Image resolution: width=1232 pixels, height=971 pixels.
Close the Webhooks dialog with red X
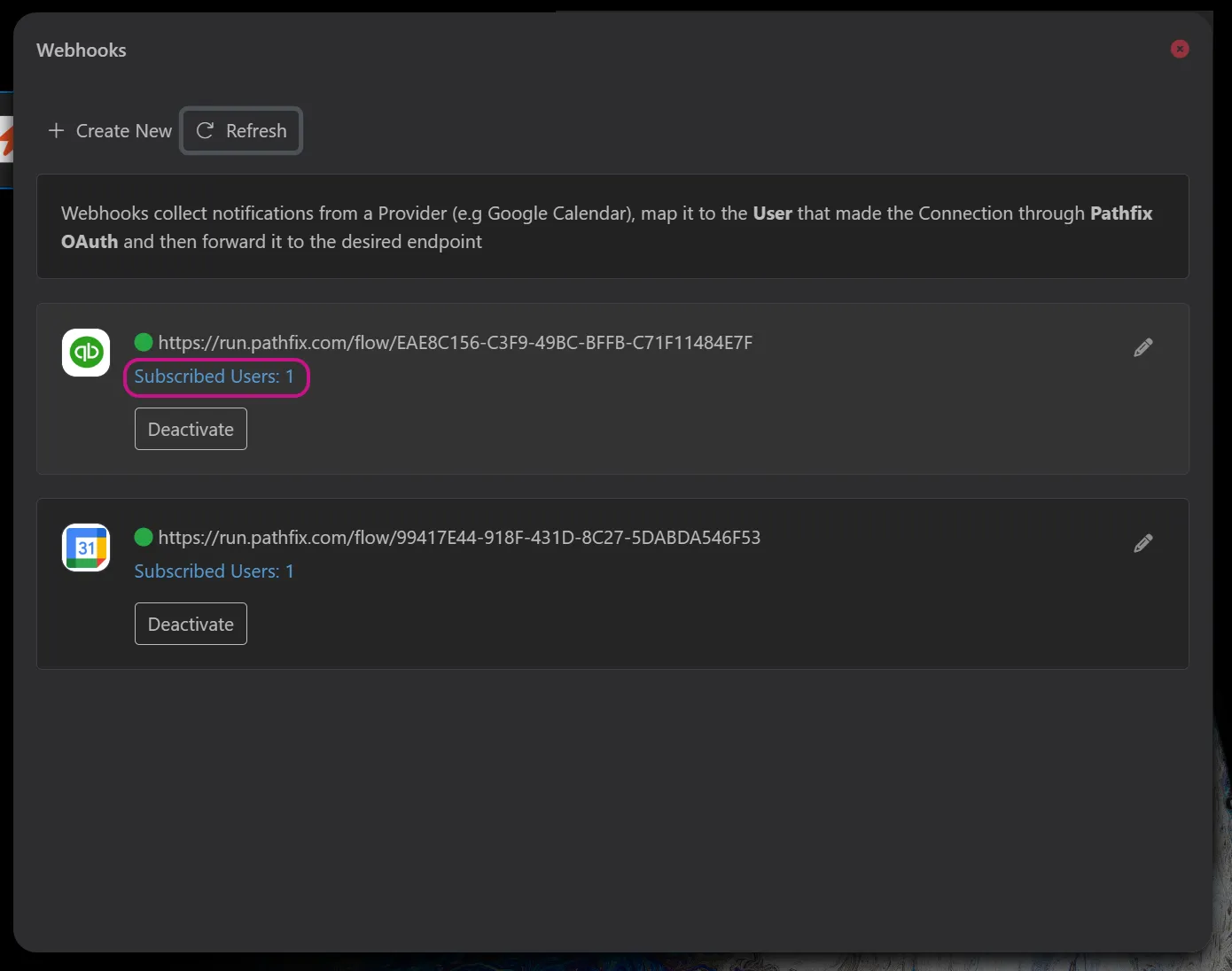click(1180, 49)
